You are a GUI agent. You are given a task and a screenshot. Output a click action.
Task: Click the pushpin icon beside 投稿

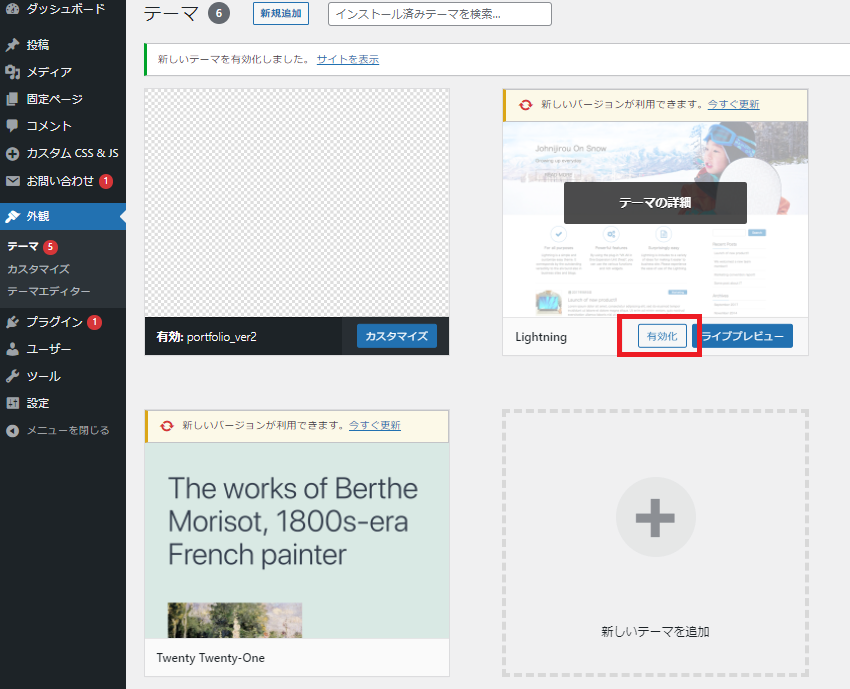tap(12, 45)
